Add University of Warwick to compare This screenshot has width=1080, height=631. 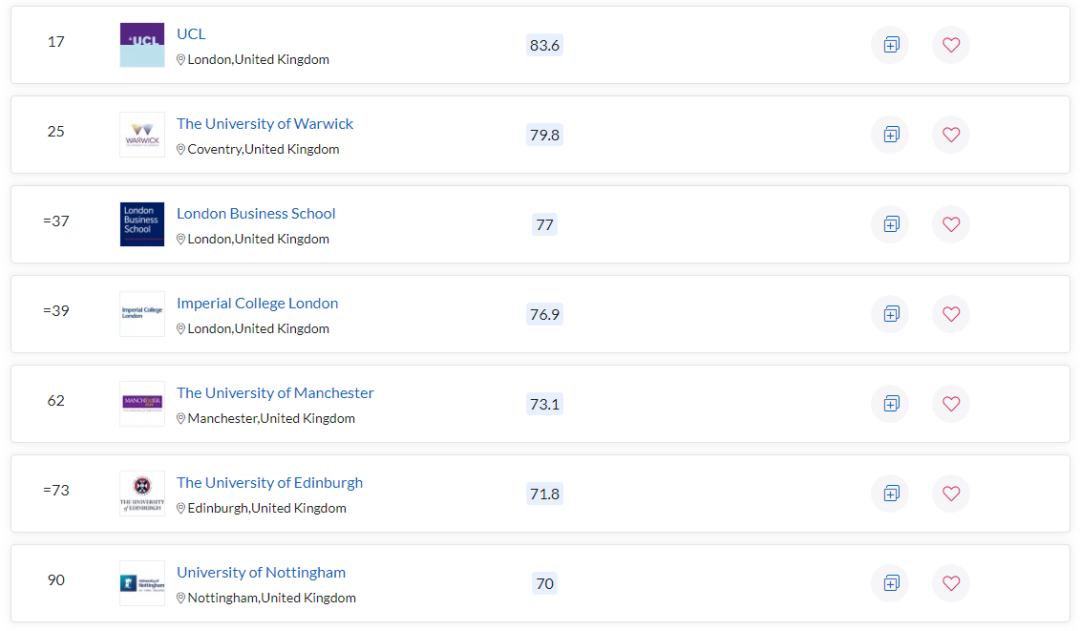891,134
